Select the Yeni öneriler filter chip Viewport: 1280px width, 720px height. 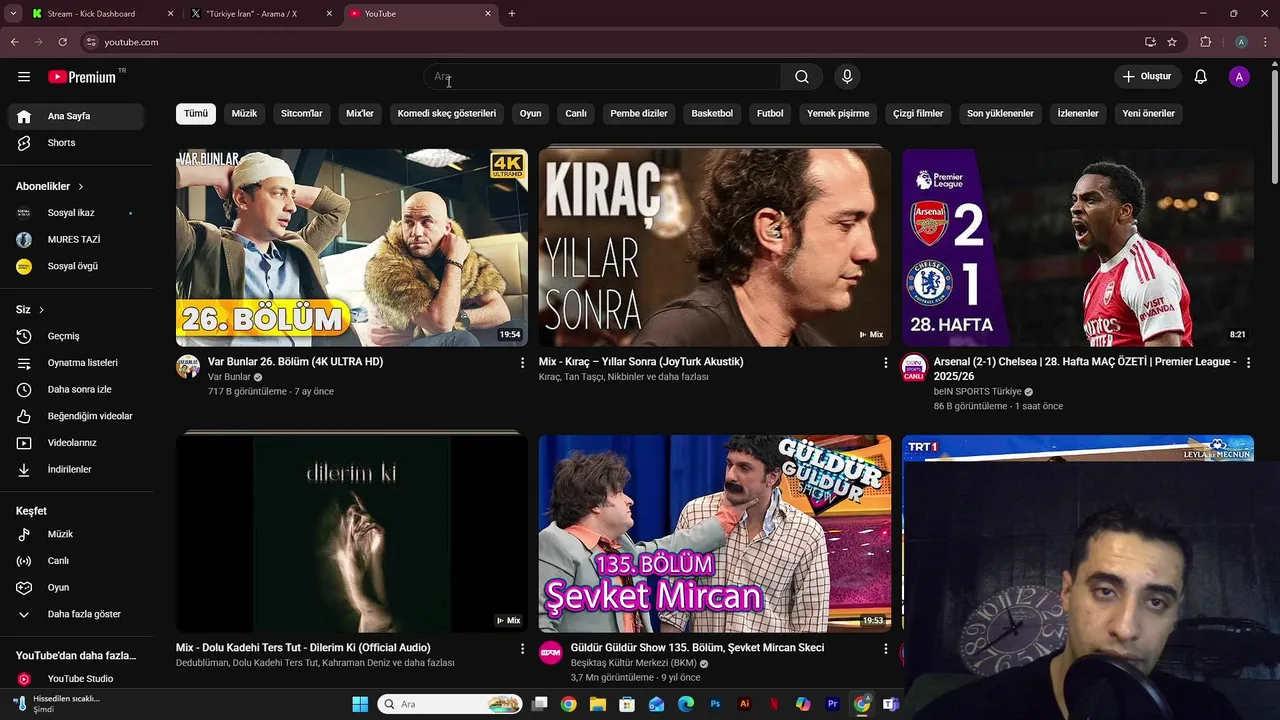click(x=1148, y=113)
